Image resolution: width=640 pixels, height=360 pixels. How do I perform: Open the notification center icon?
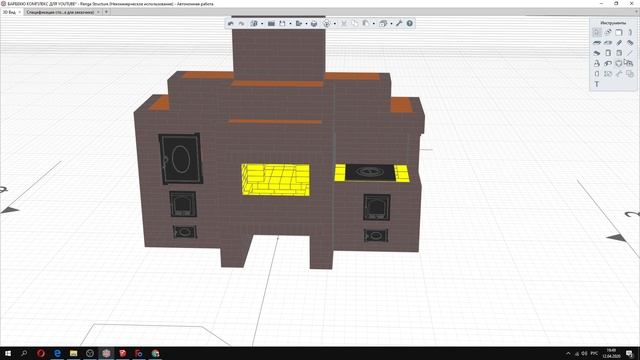coord(629,353)
